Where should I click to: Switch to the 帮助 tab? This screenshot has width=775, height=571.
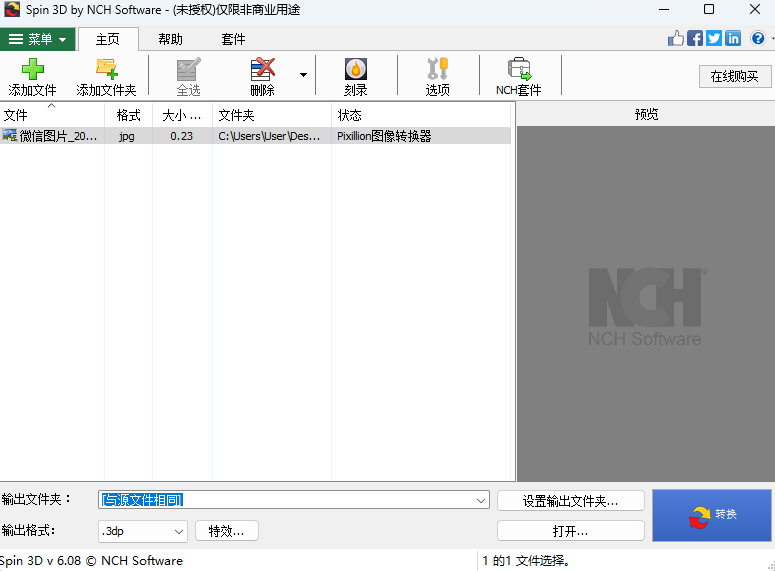click(171, 39)
